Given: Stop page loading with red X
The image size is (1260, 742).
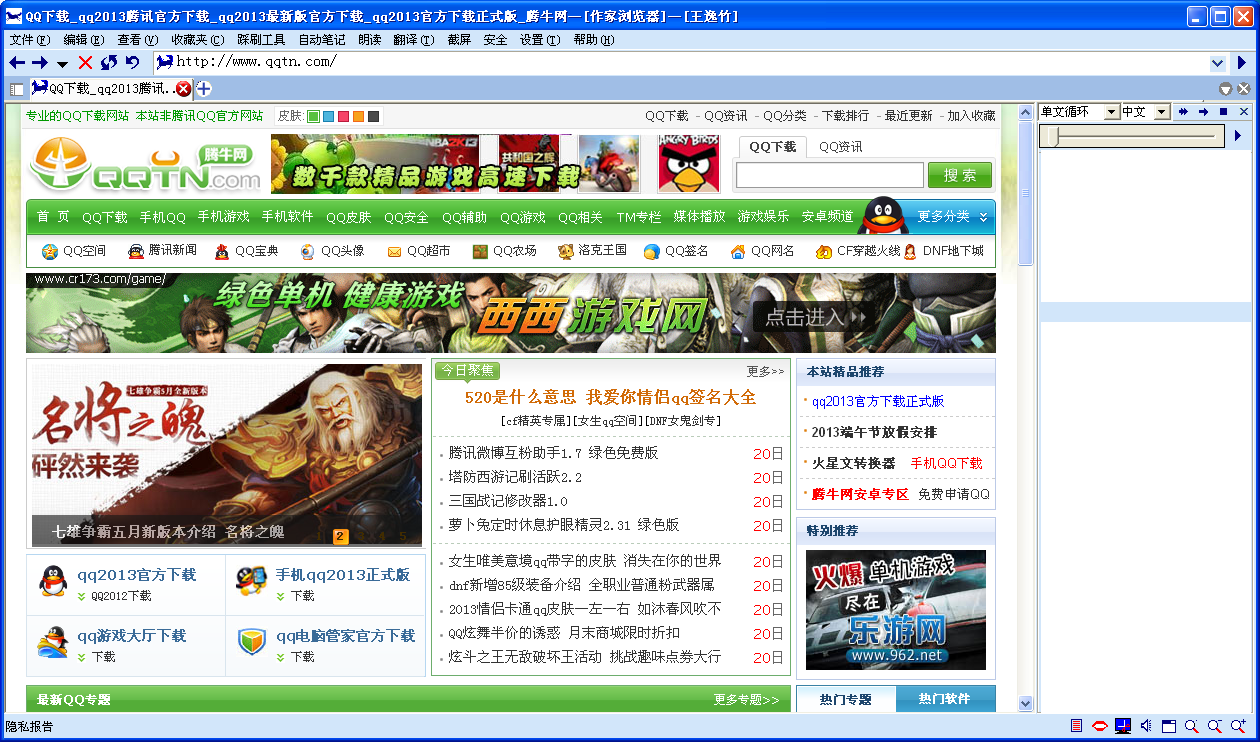Looking at the screenshot, I should (85, 62).
